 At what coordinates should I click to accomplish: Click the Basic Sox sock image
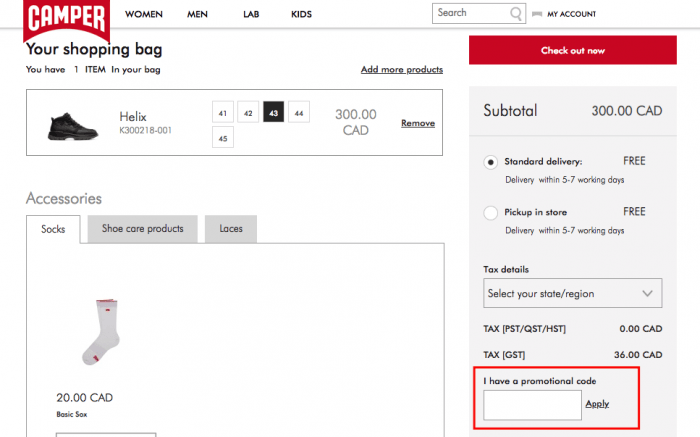[x=101, y=332]
